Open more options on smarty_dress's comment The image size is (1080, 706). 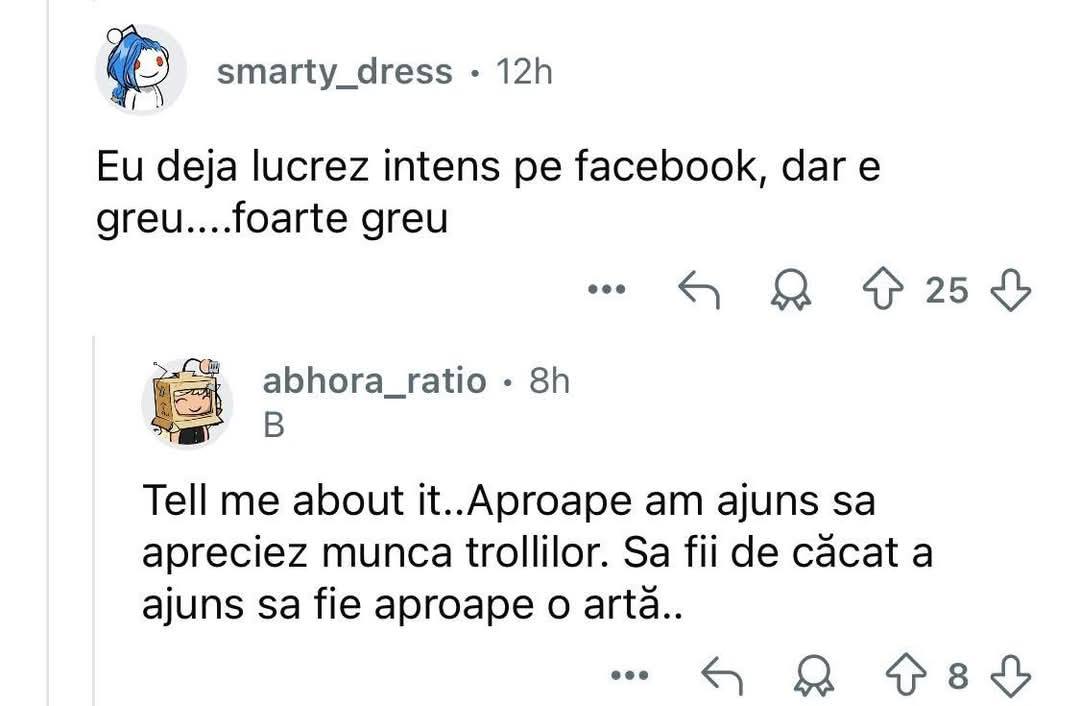(x=606, y=291)
